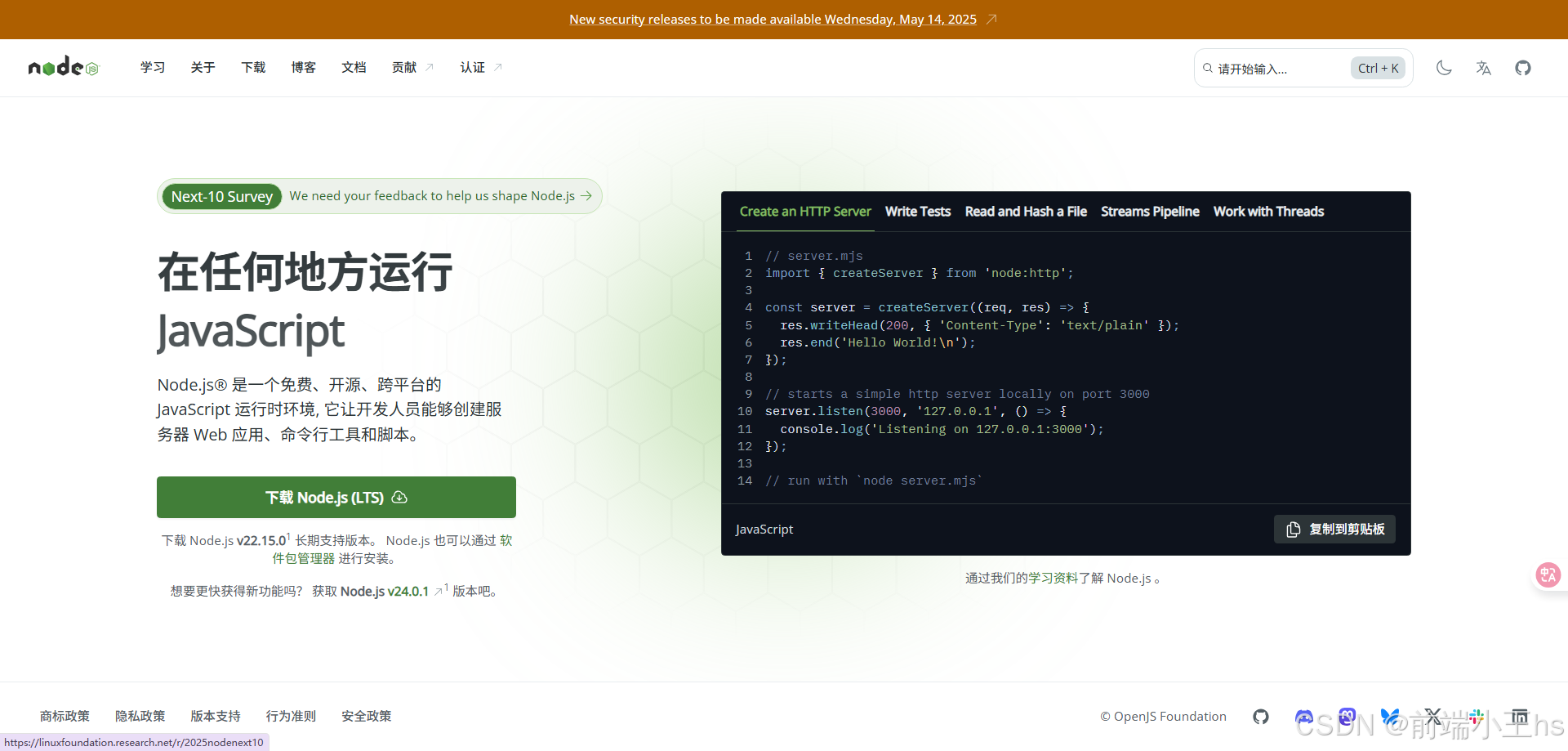The width and height of the screenshot is (1568, 751).
Task: Open the language selector icon
Action: (1483, 68)
